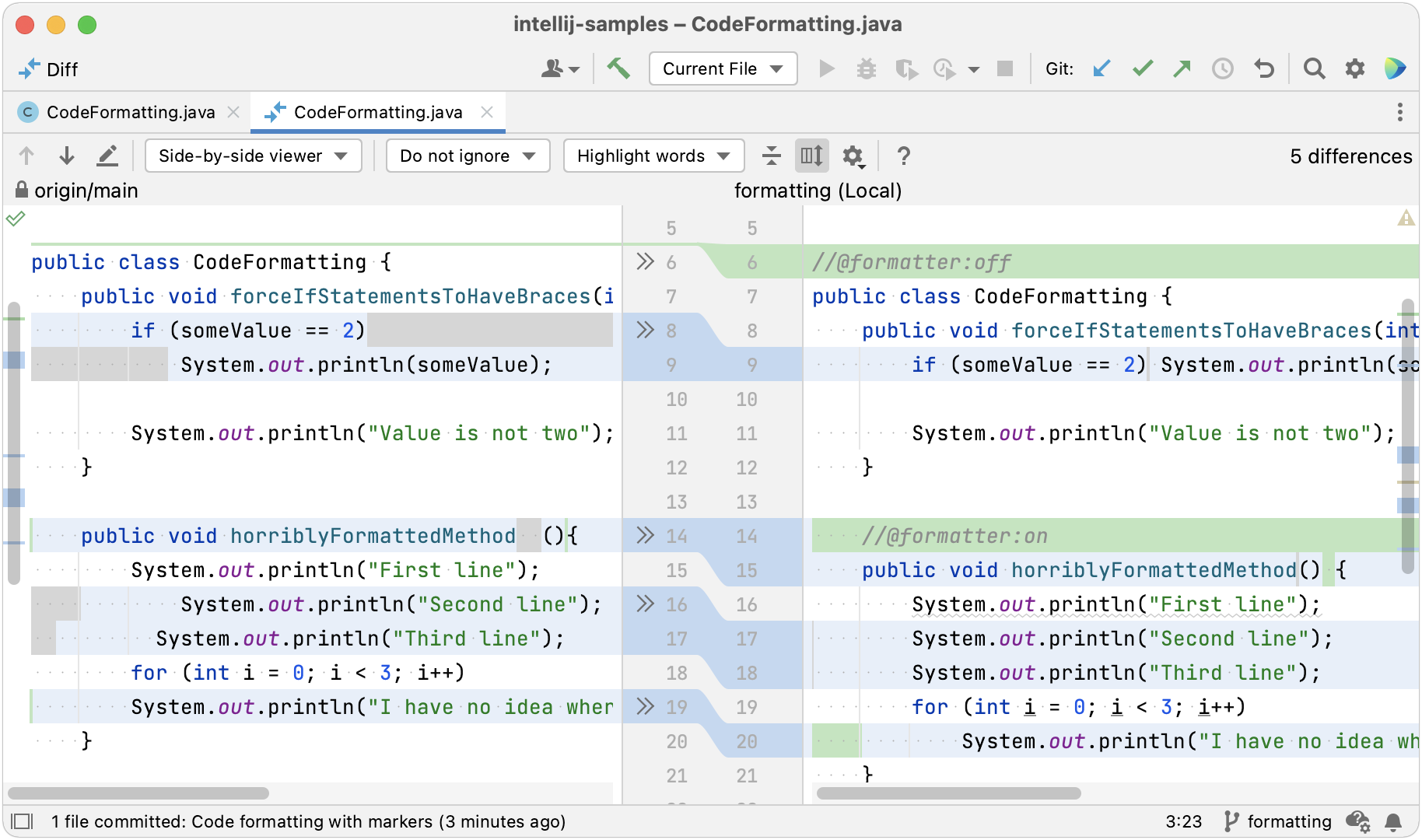This screenshot has height=840, width=1422.
Task: Open the Highlight words dropdown
Action: tap(654, 156)
